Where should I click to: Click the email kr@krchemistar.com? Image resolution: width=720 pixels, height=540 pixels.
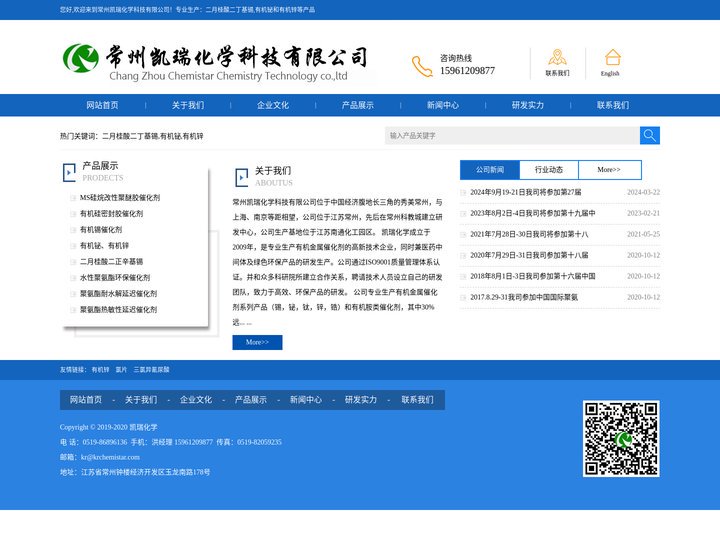110,457
